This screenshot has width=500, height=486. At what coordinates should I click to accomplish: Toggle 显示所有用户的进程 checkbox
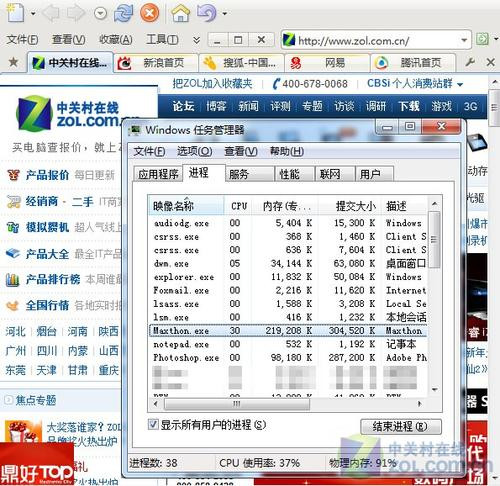(153, 424)
